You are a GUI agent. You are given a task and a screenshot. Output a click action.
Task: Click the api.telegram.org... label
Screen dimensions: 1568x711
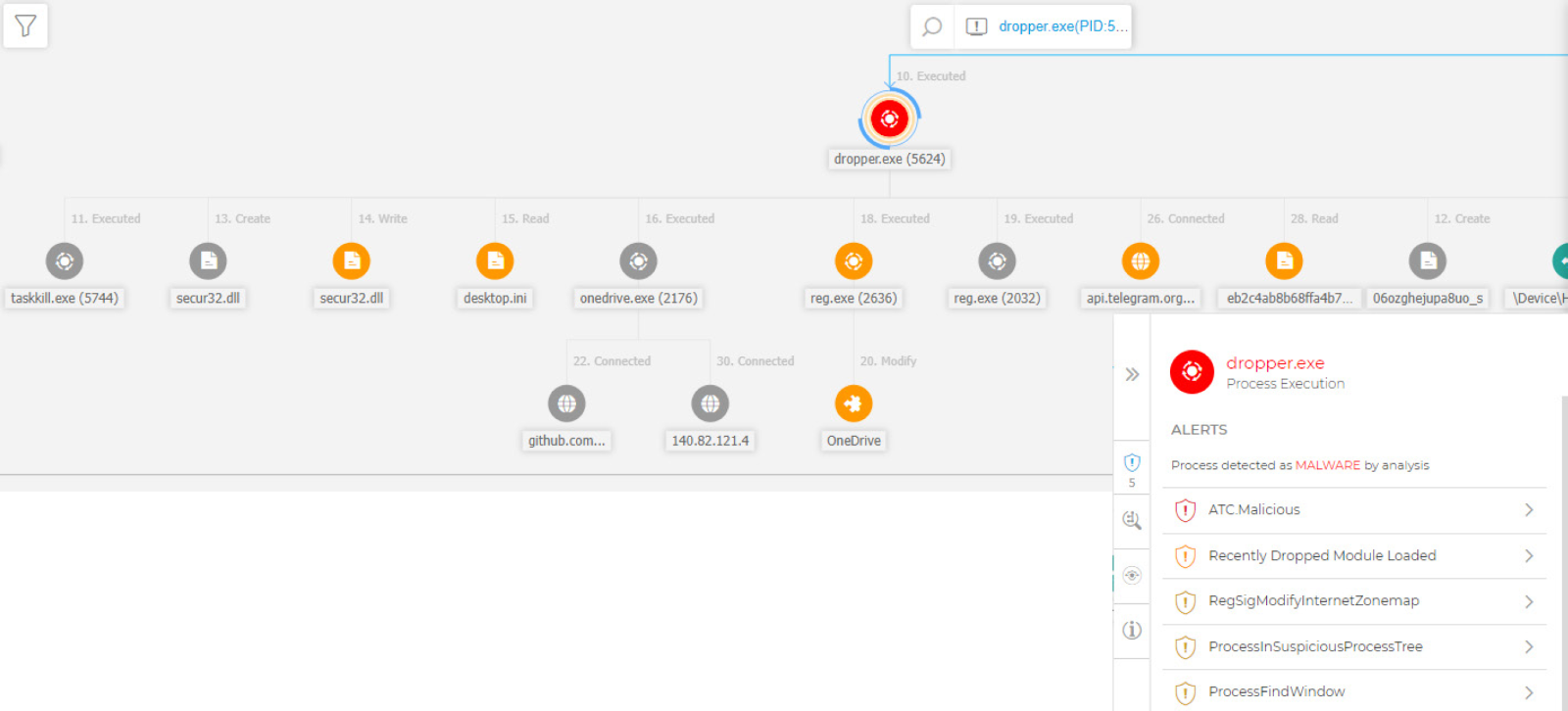coord(1141,298)
